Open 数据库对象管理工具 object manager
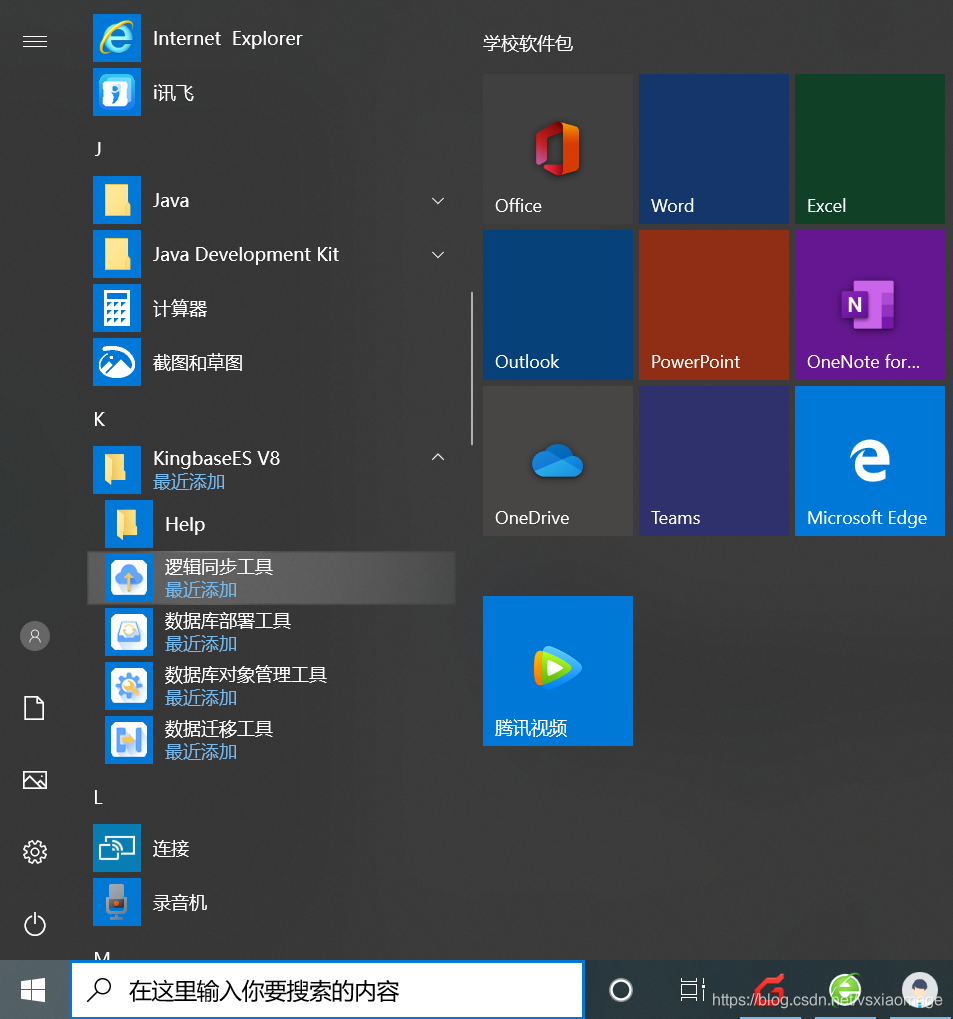Viewport: 953px width, 1019px height. [x=272, y=686]
